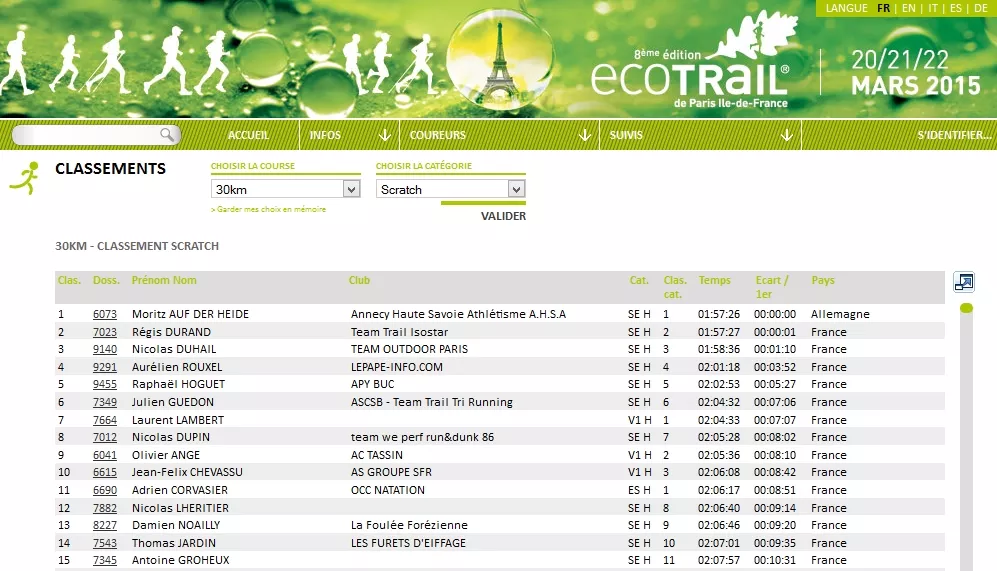The width and height of the screenshot is (997, 571).
Task: Click the VALIDER button
Action: [x=503, y=216]
